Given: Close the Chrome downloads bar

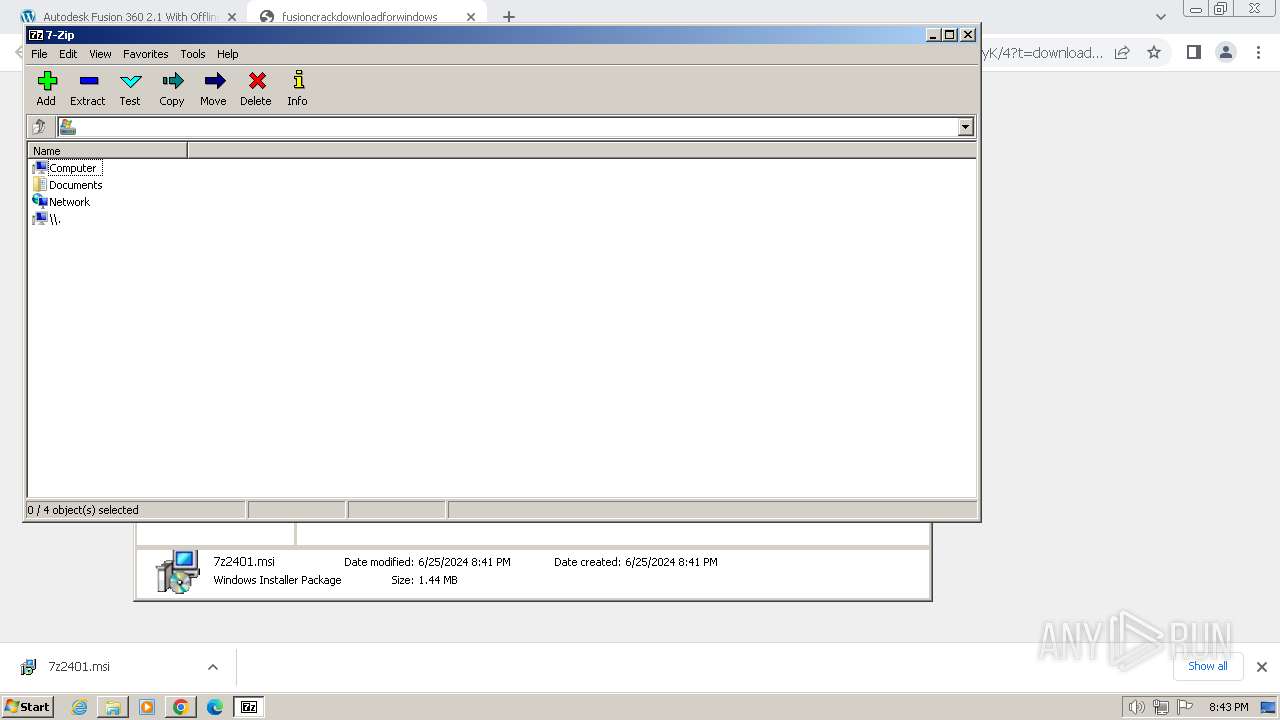Looking at the screenshot, I should (1261, 667).
